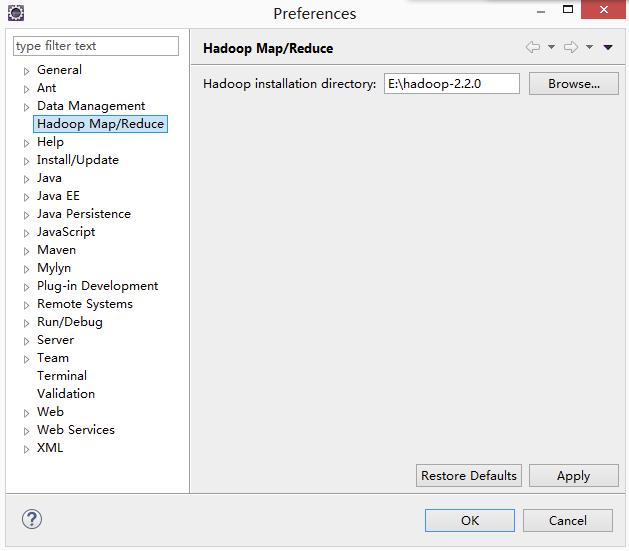Click the Hadoop installation directory field
The width and height of the screenshot is (629, 551).
(451, 84)
